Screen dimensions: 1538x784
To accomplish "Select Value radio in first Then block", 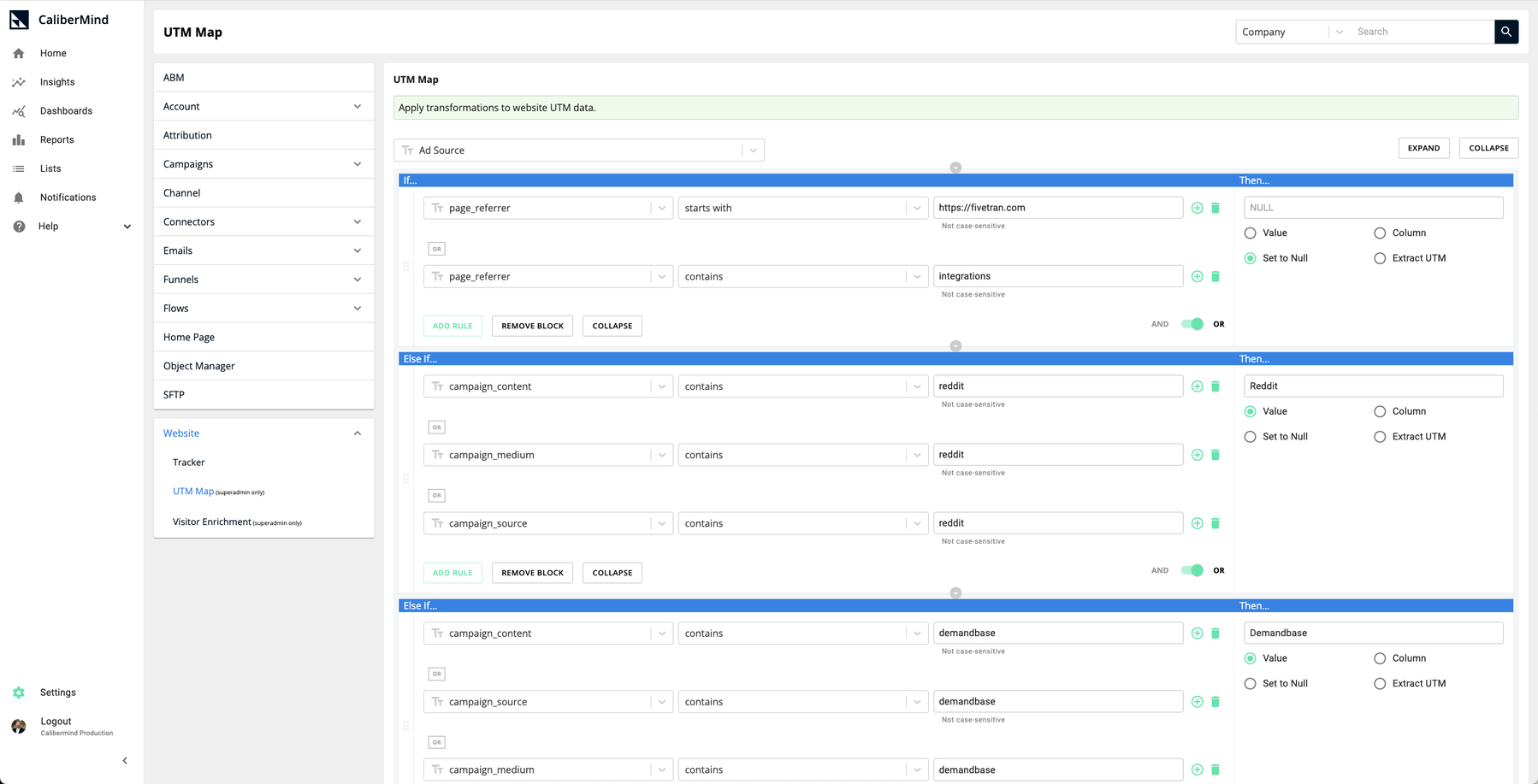I will (1251, 233).
